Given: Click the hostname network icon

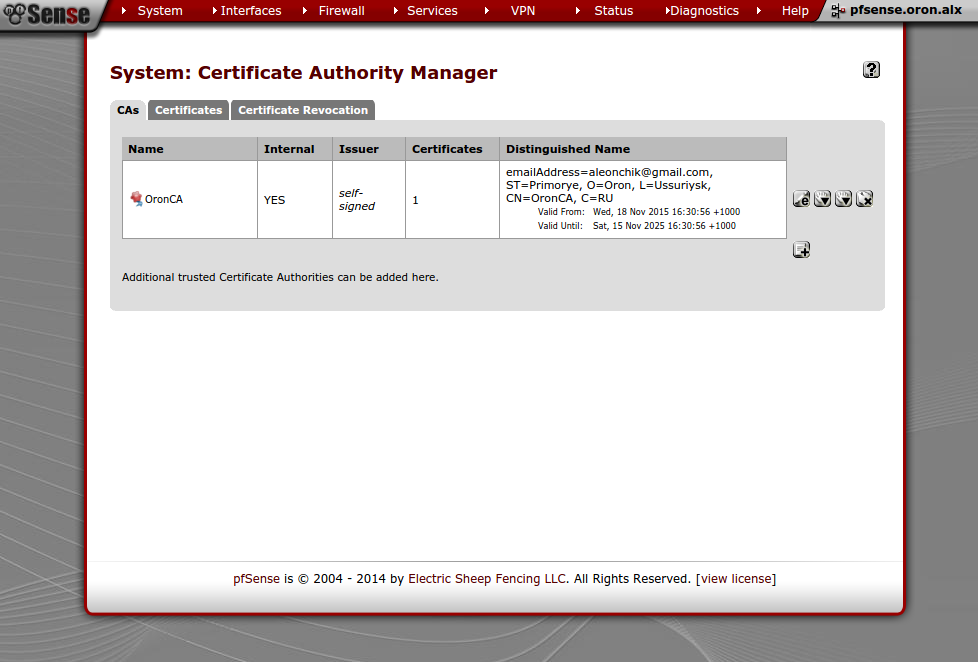Looking at the screenshot, I should point(838,11).
